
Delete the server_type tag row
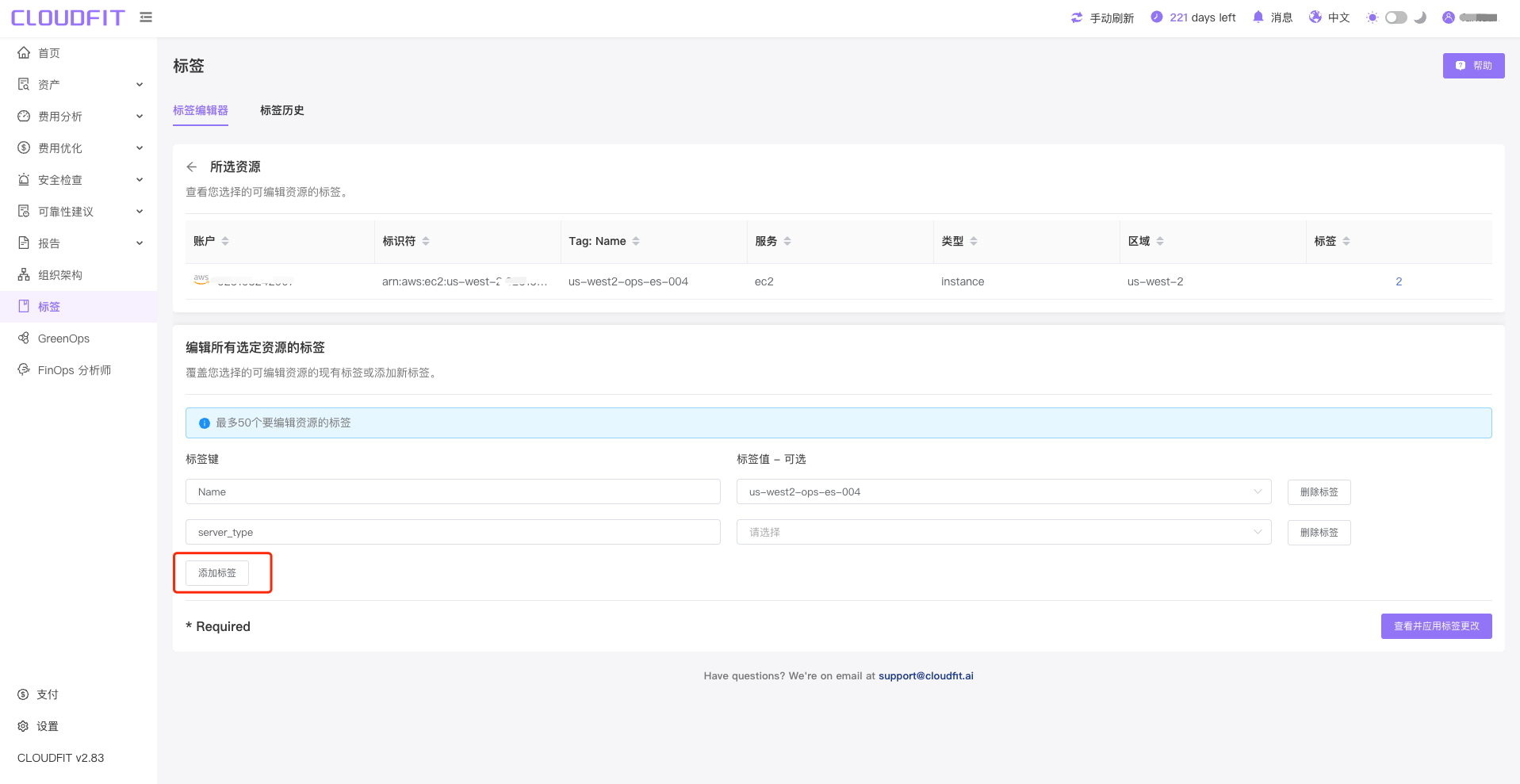(x=1319, y=533)
